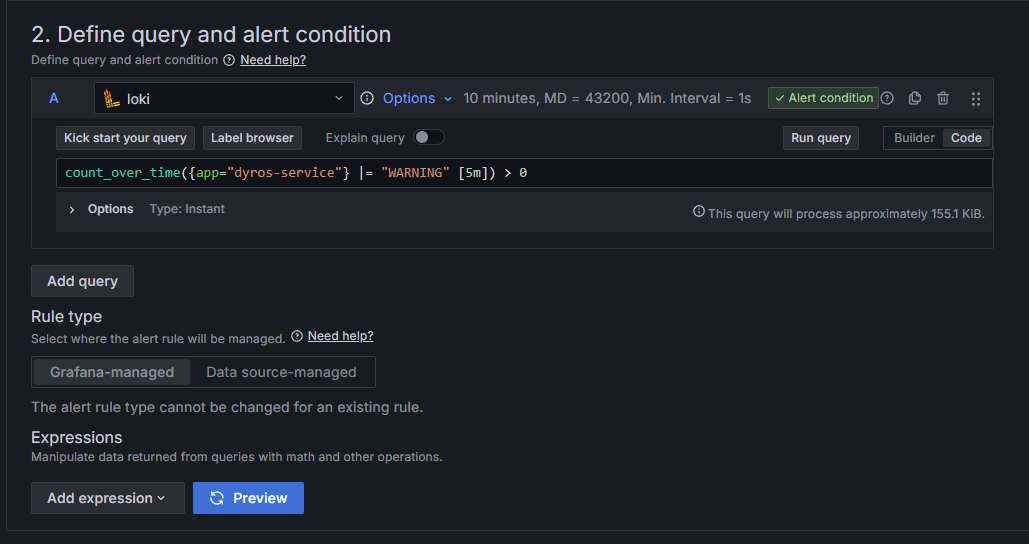Click the drag handle icon for query A
1029x544 pixels.
tap(976, 98)
